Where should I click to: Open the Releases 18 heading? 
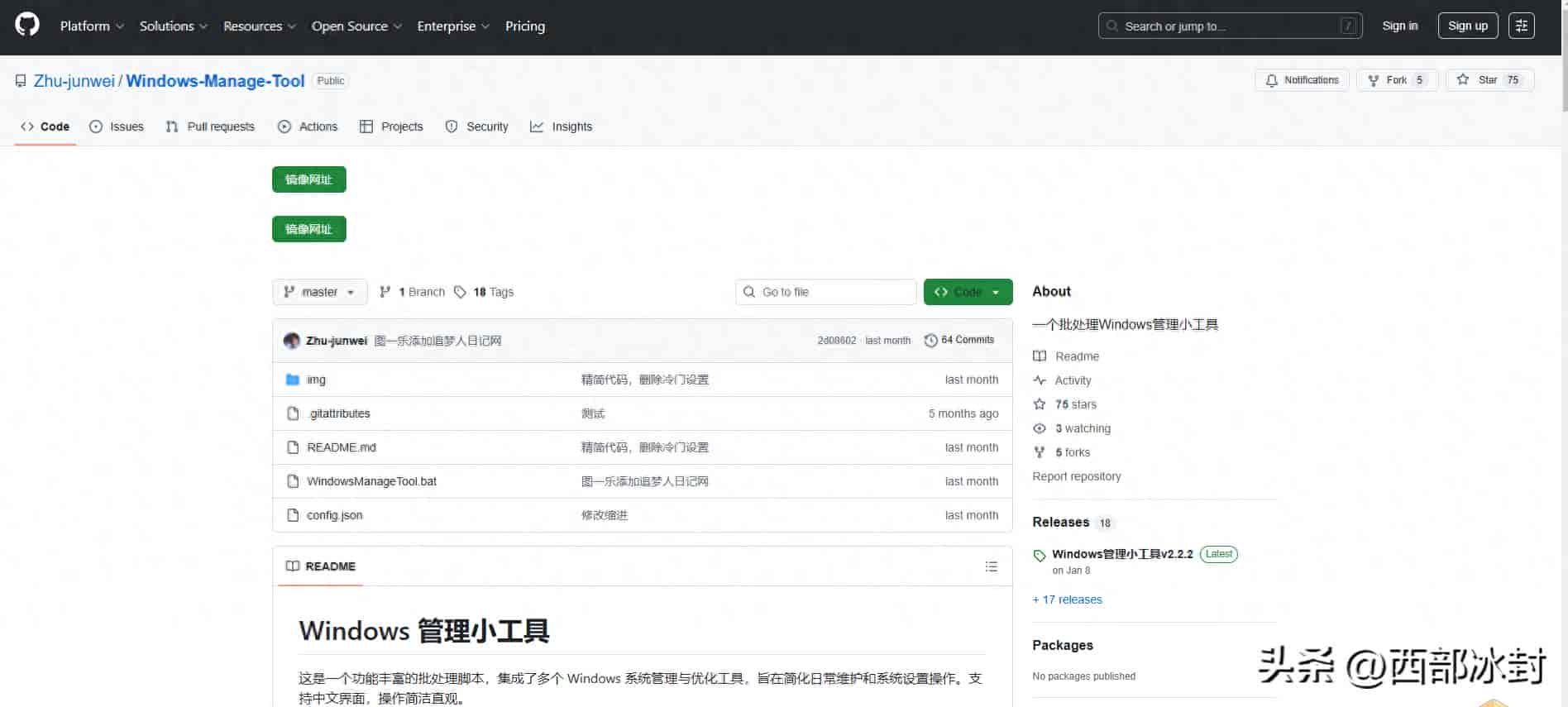[x=1073, y=522]
